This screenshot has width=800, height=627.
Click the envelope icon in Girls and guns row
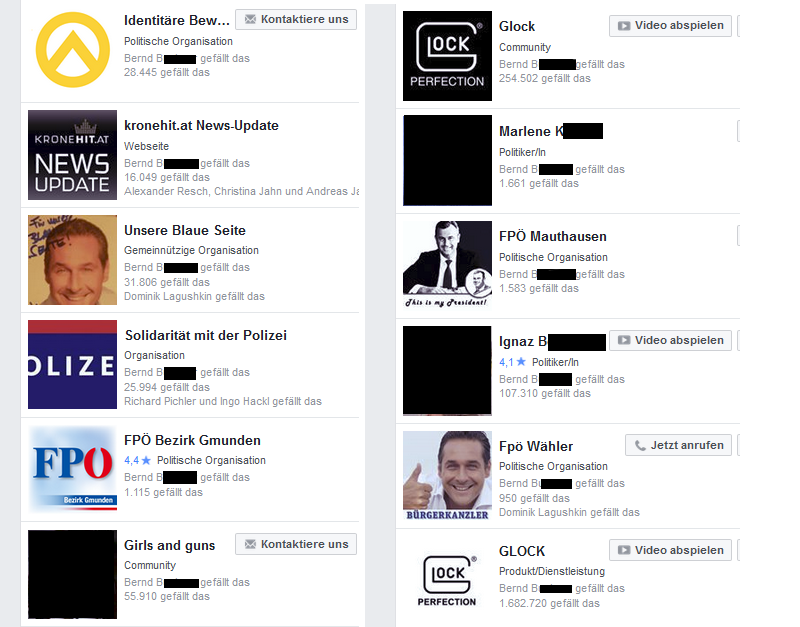point(250,544)
